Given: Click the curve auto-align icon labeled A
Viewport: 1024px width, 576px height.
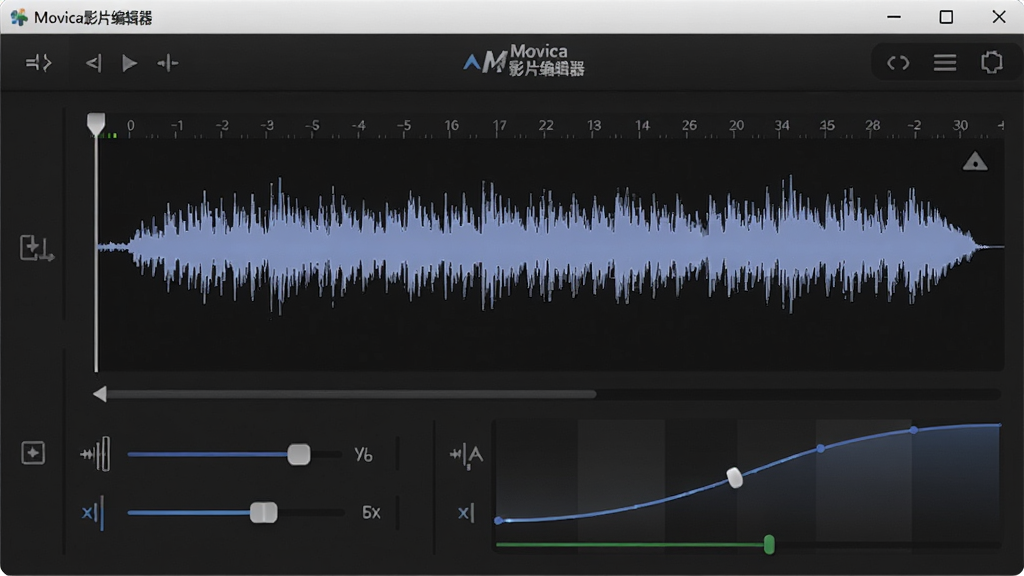Looking at the screenshot, I should [x=466, y=455].
